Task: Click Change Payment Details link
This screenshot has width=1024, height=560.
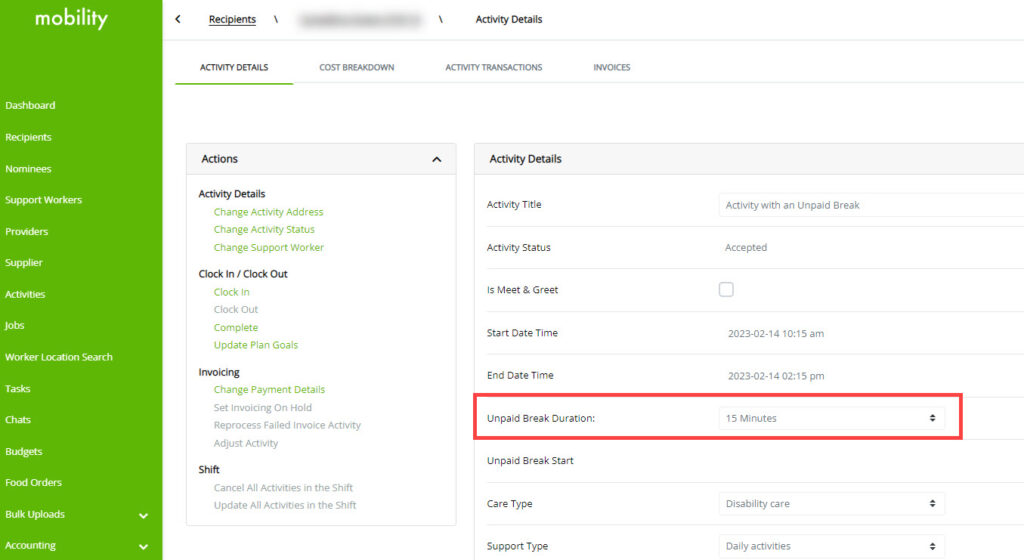Action: [269, 390]
